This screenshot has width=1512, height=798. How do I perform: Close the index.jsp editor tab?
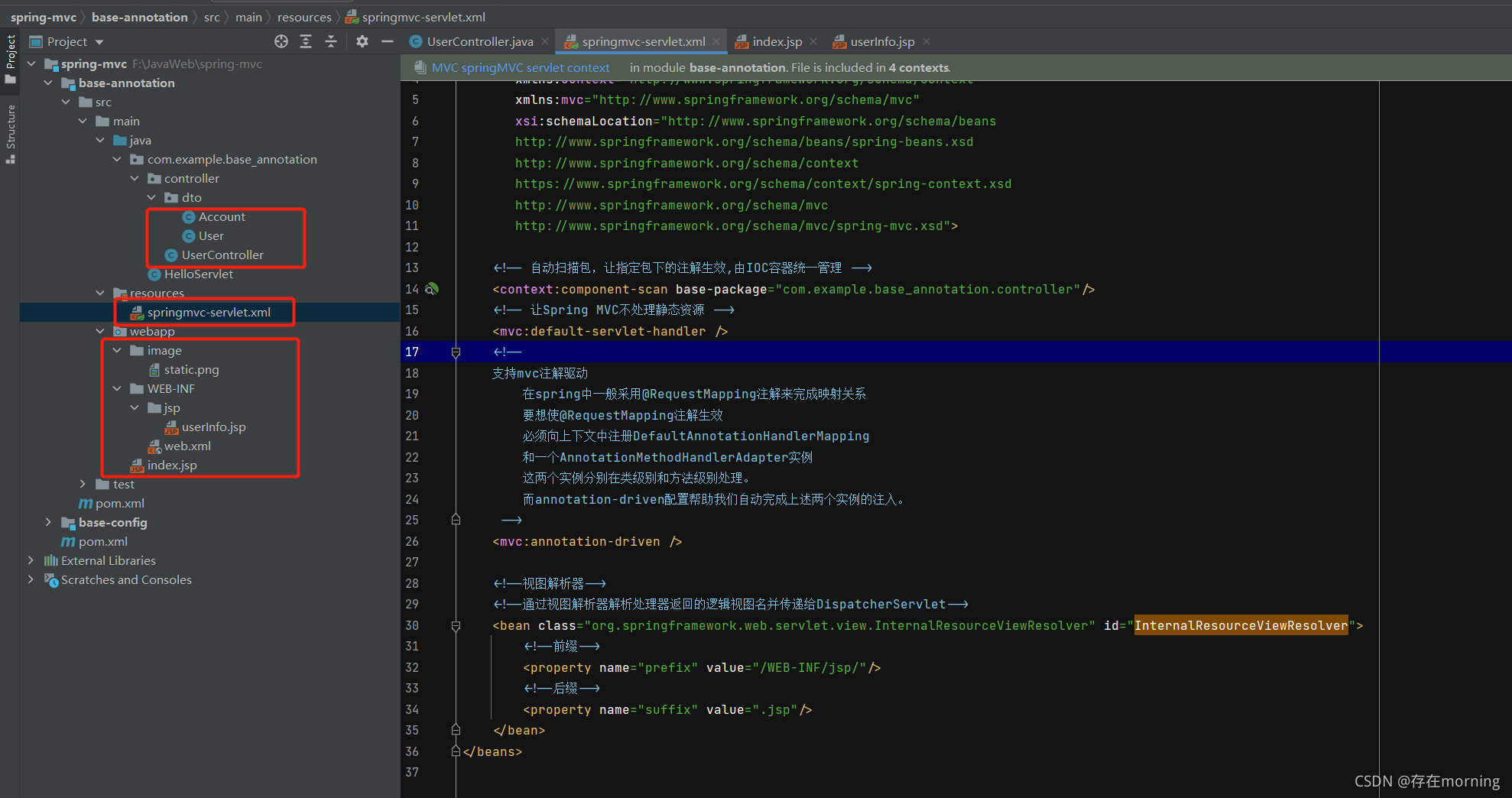tap(813, 41)
